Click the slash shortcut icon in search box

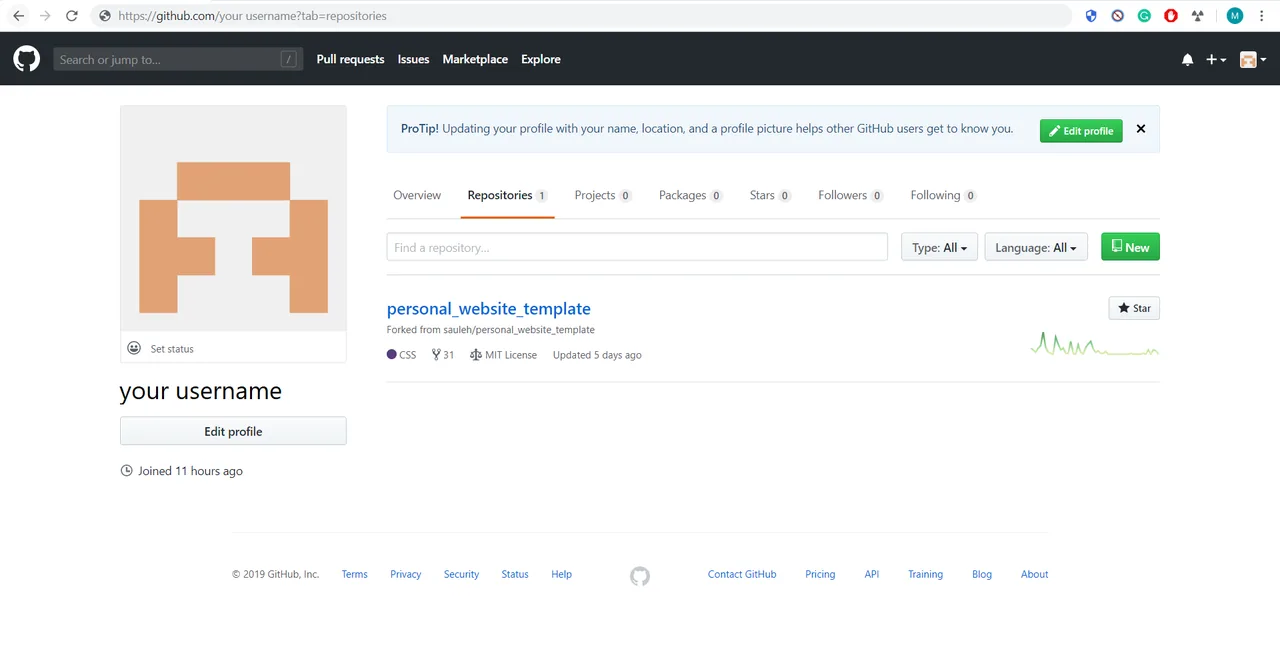pos(288,60)
